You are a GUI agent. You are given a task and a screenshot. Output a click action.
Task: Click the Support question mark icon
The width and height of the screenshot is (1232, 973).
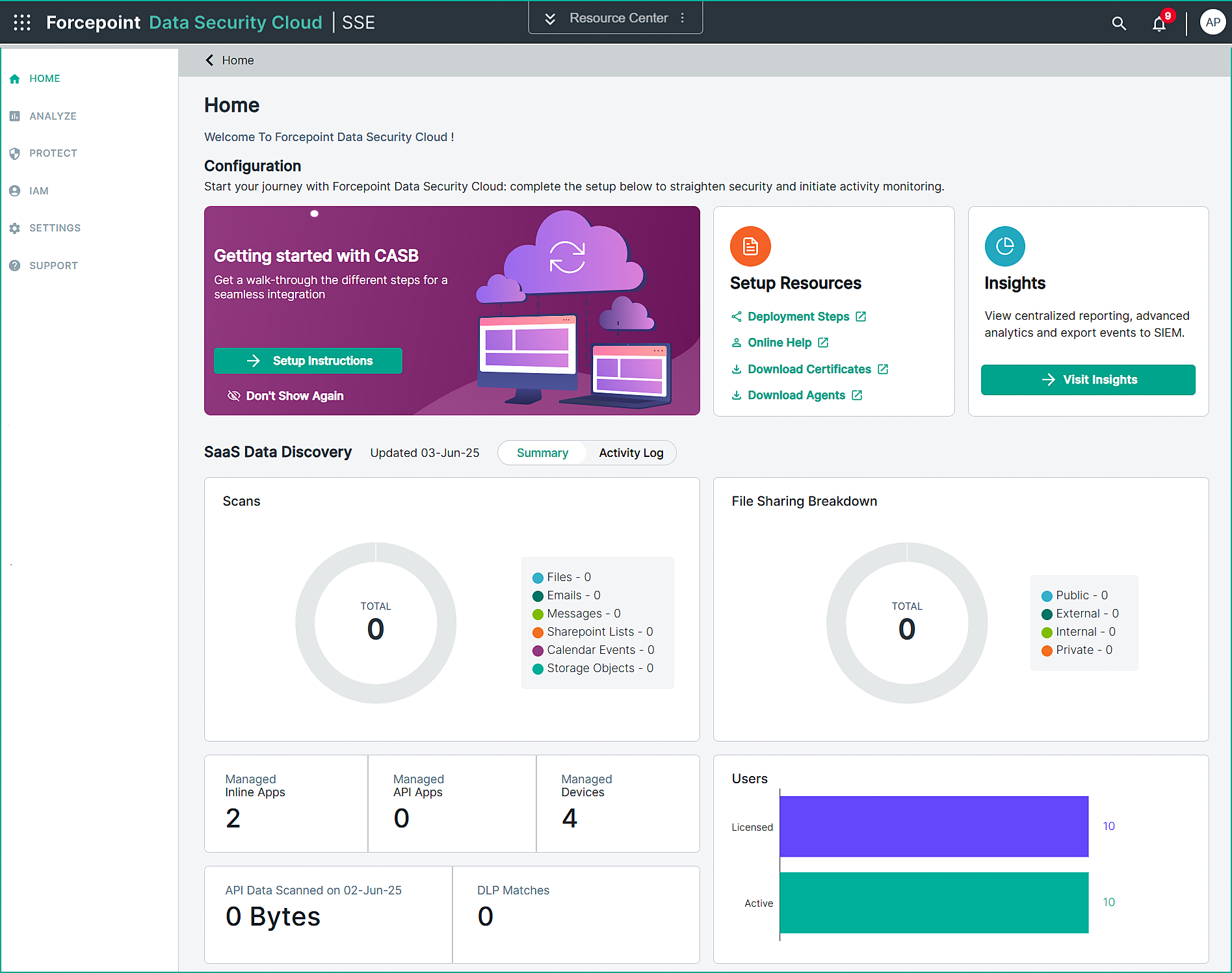[14, 266]
